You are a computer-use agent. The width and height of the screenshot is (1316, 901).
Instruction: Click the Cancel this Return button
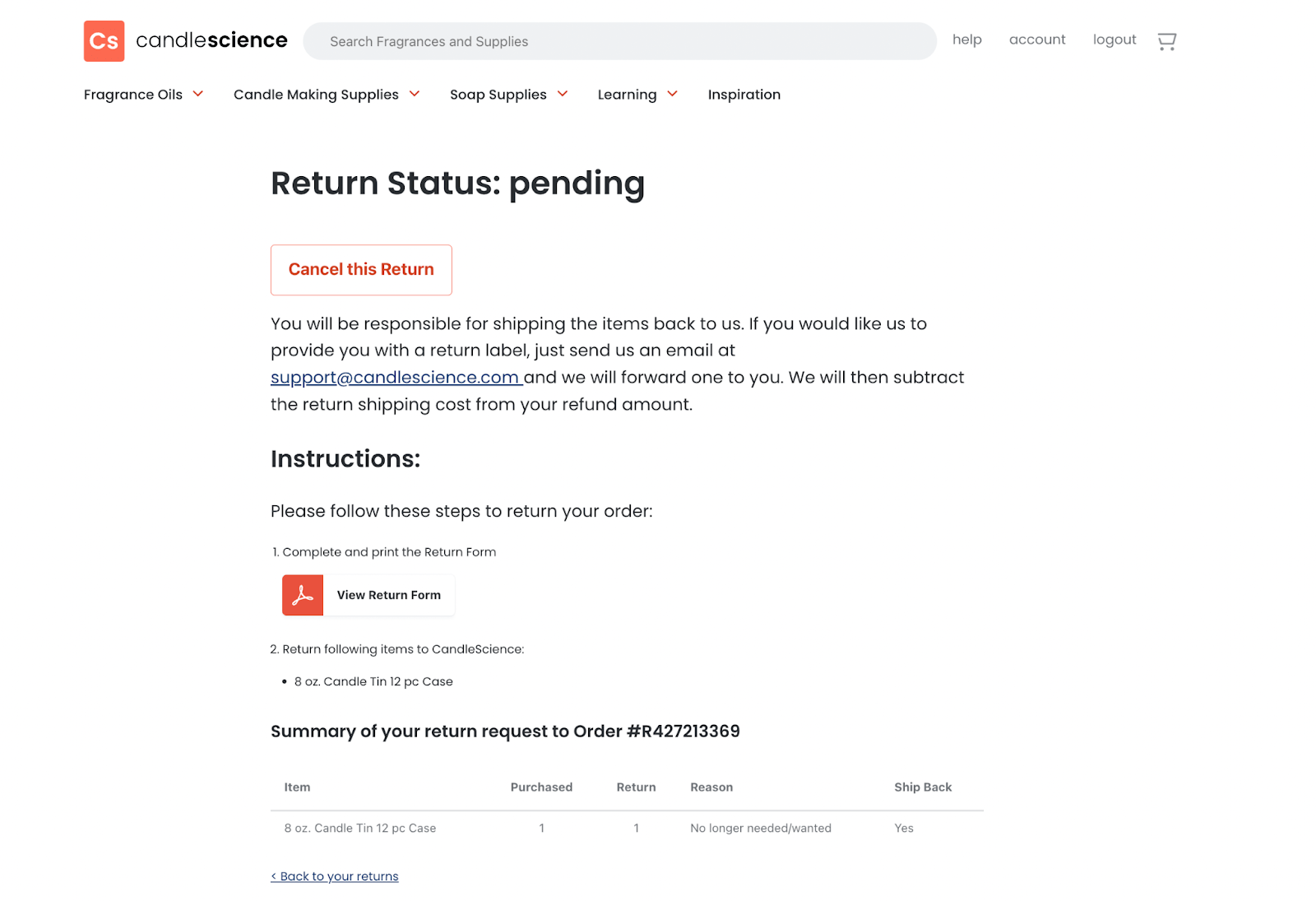coord(361,270)
